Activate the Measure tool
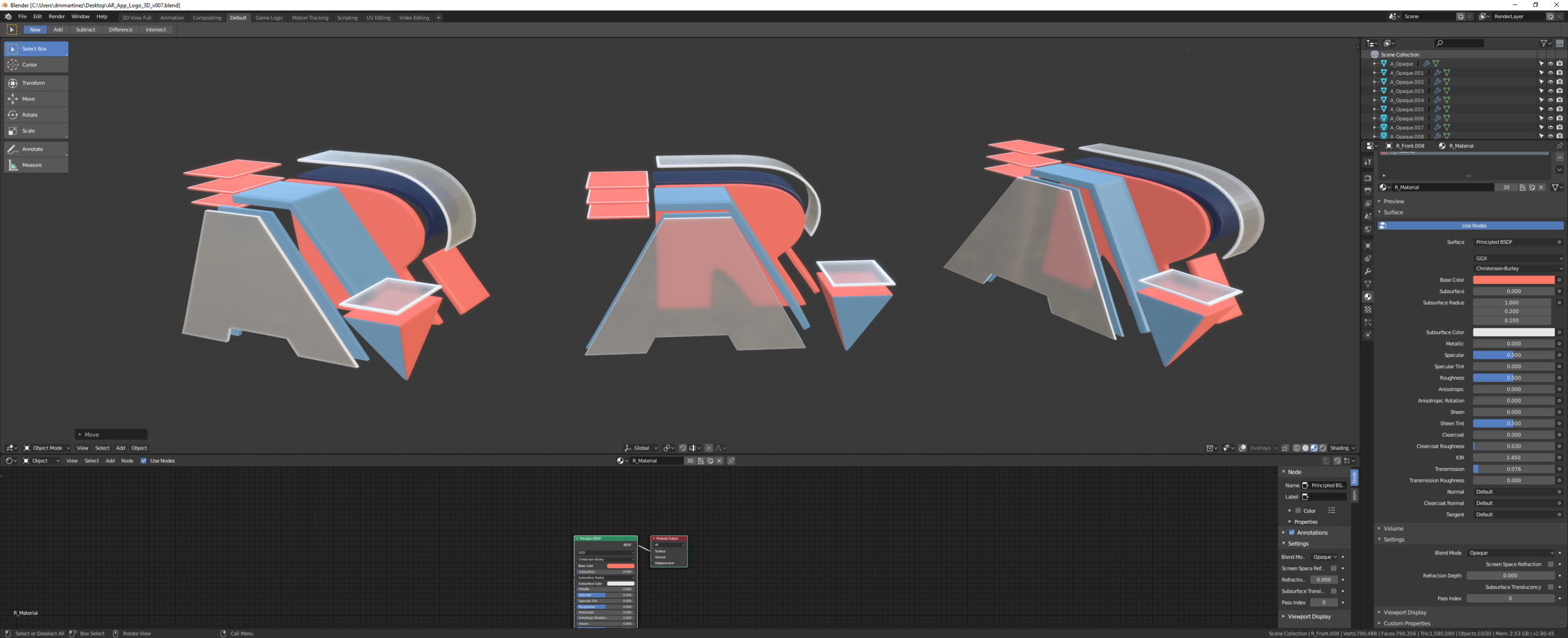This screenshot has width=1568, height=638. pyautogui.click(x=29, y=164)
